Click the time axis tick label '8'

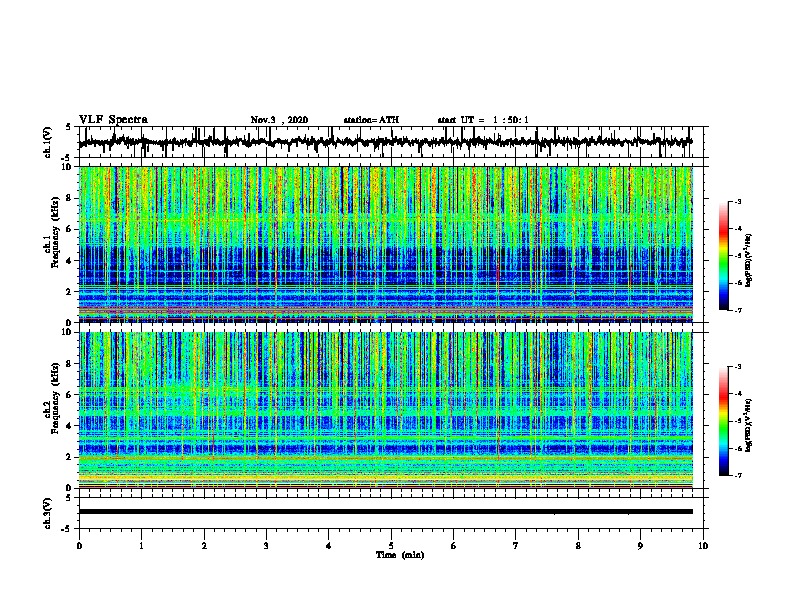point(578,546)
